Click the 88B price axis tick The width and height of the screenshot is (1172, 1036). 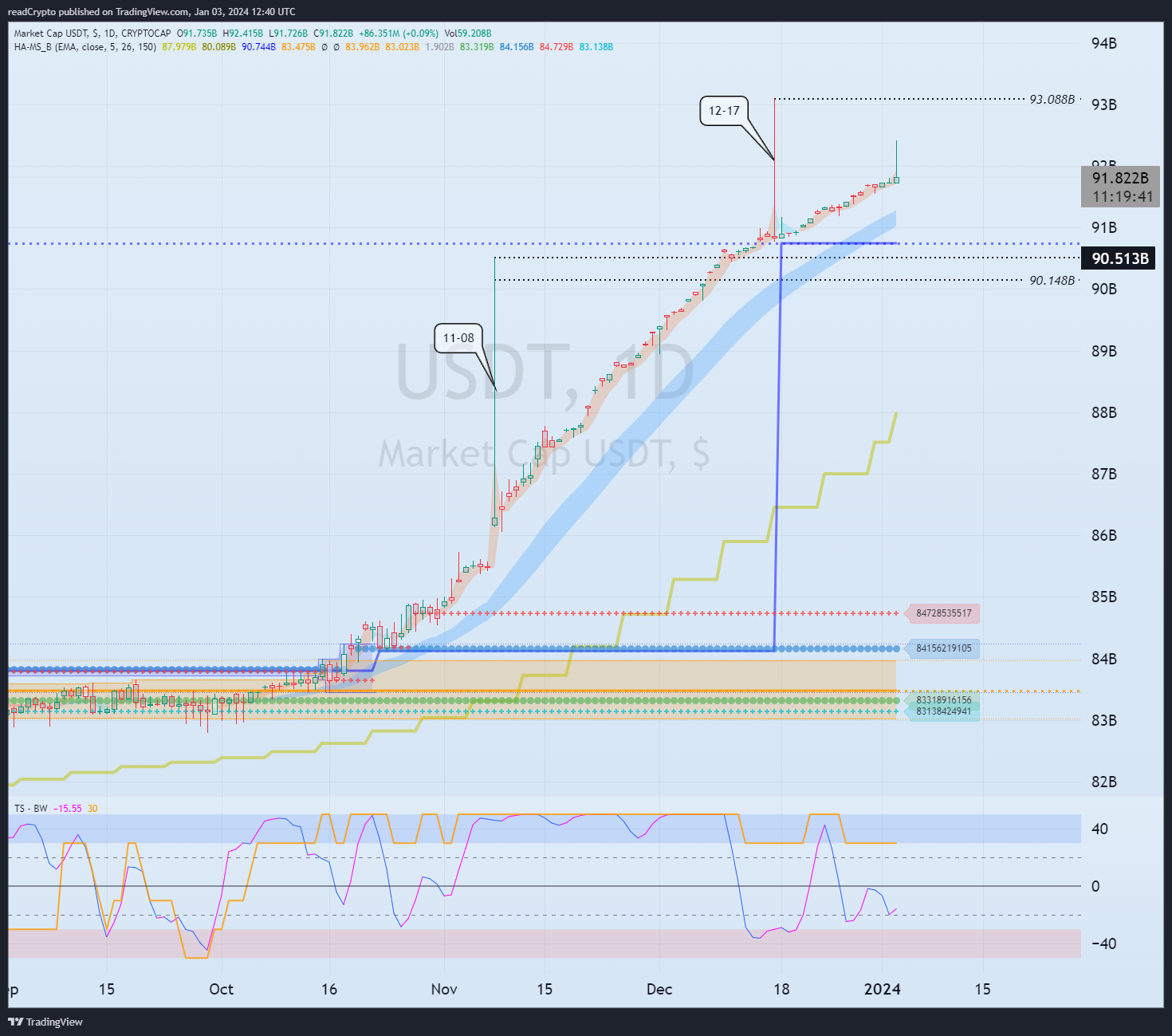pos(1103,412)
